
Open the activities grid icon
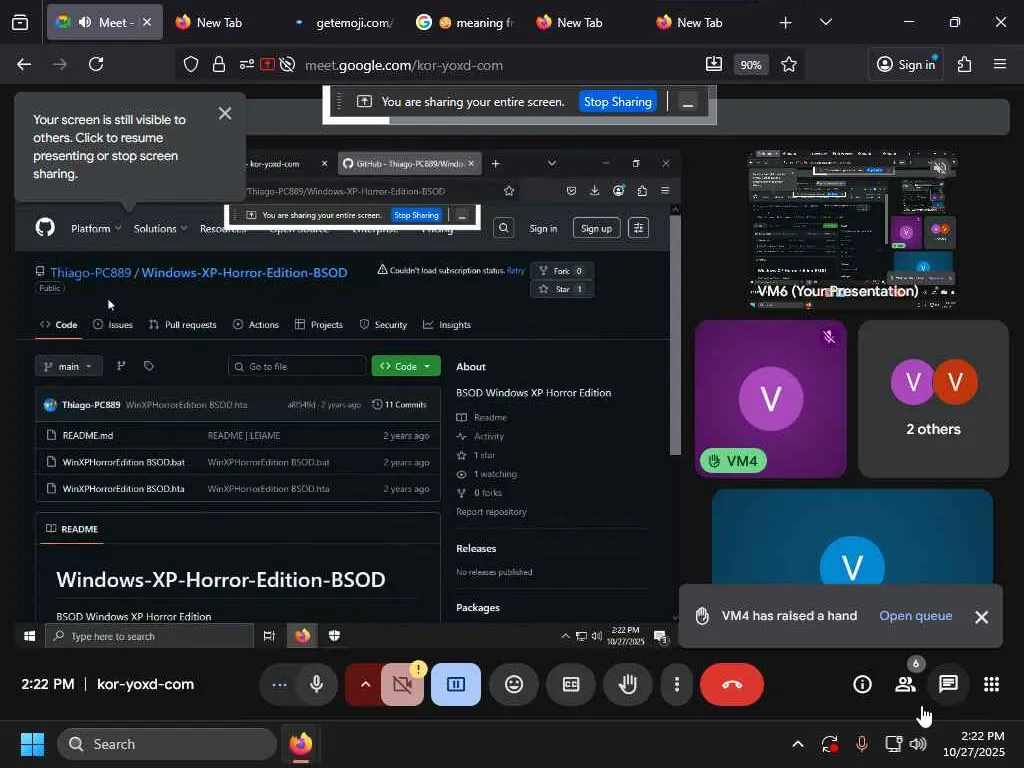(991, 684)
